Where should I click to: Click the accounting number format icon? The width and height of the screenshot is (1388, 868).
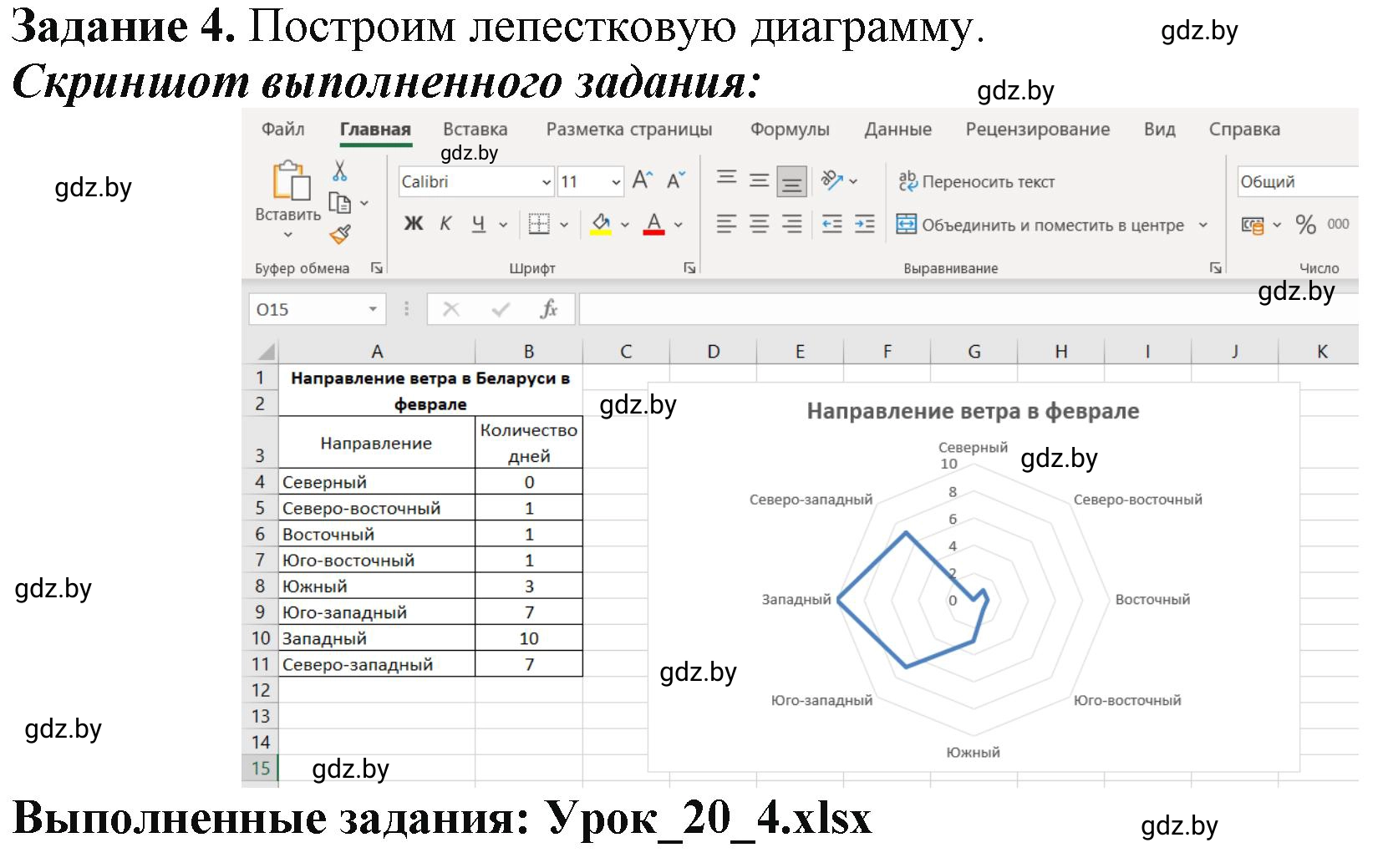(x=1252, y=225)
